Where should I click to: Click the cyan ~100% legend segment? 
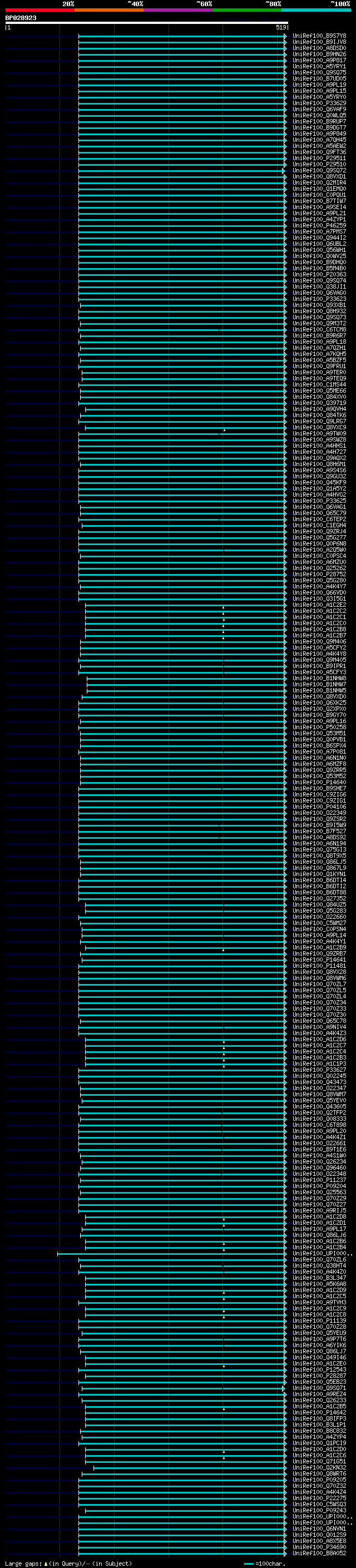click(x=316, y=10)
